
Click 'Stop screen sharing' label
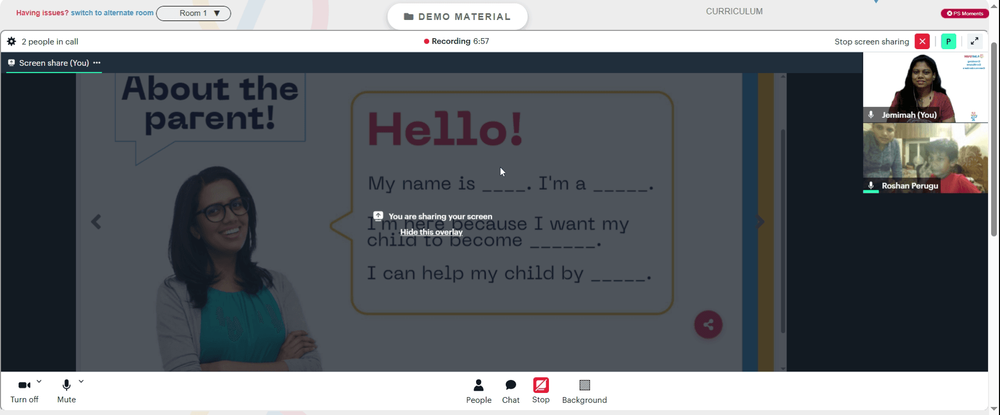(x=872, y=41)
